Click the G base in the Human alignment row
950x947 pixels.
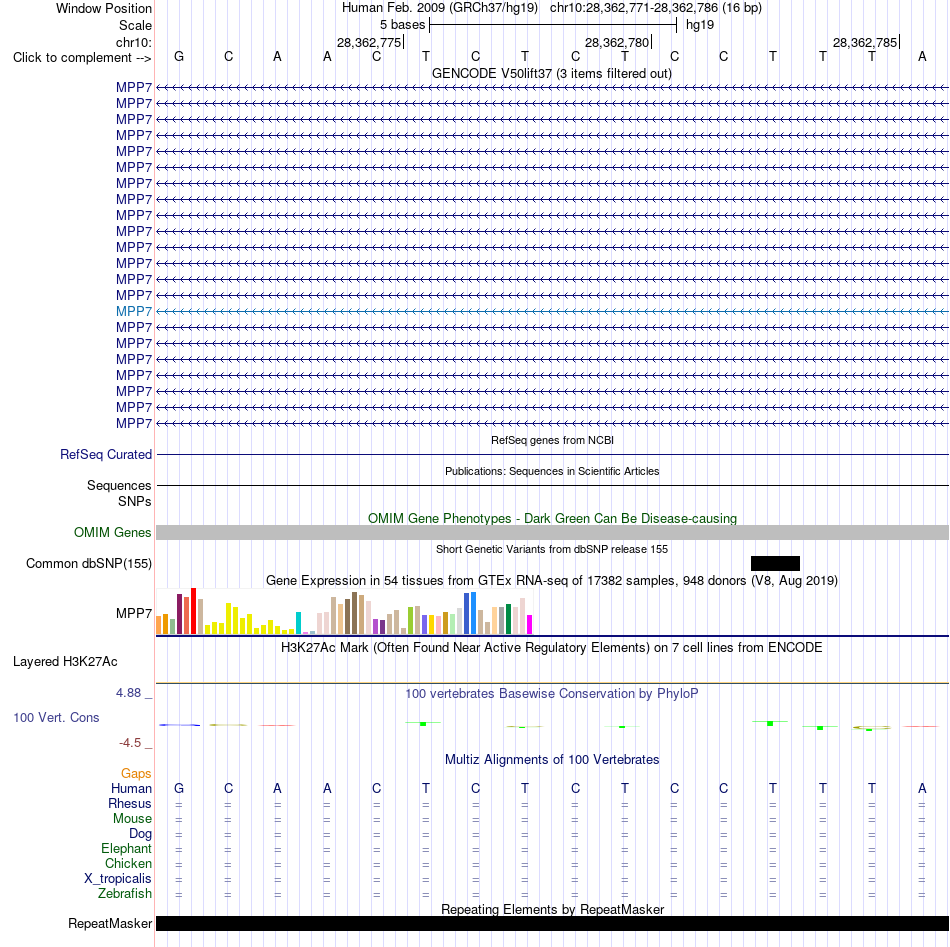(x=179, y=788)
